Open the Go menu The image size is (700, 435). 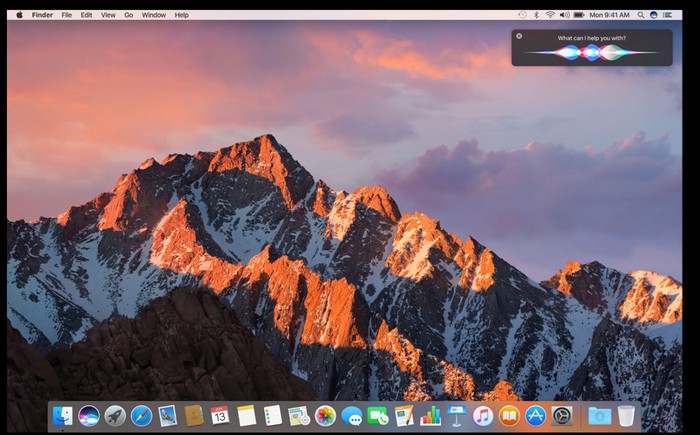[129, 15]
